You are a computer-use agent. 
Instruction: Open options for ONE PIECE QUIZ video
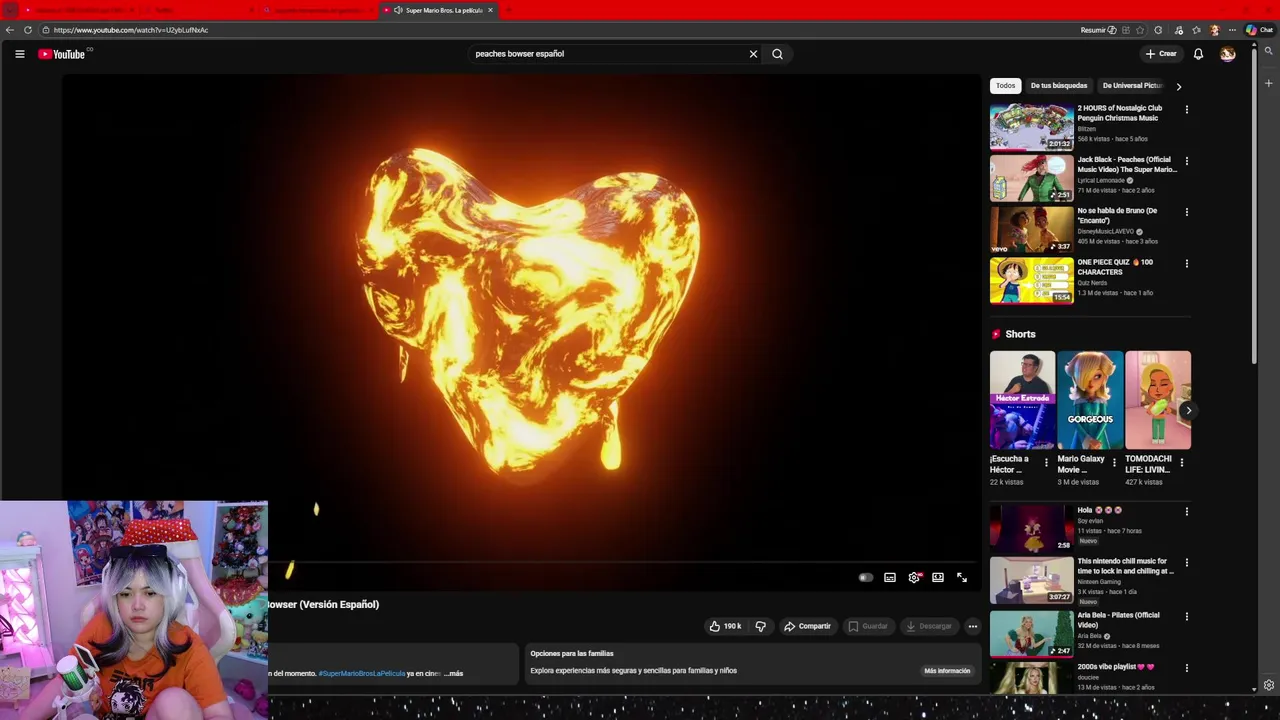(x=1187, y=264)
